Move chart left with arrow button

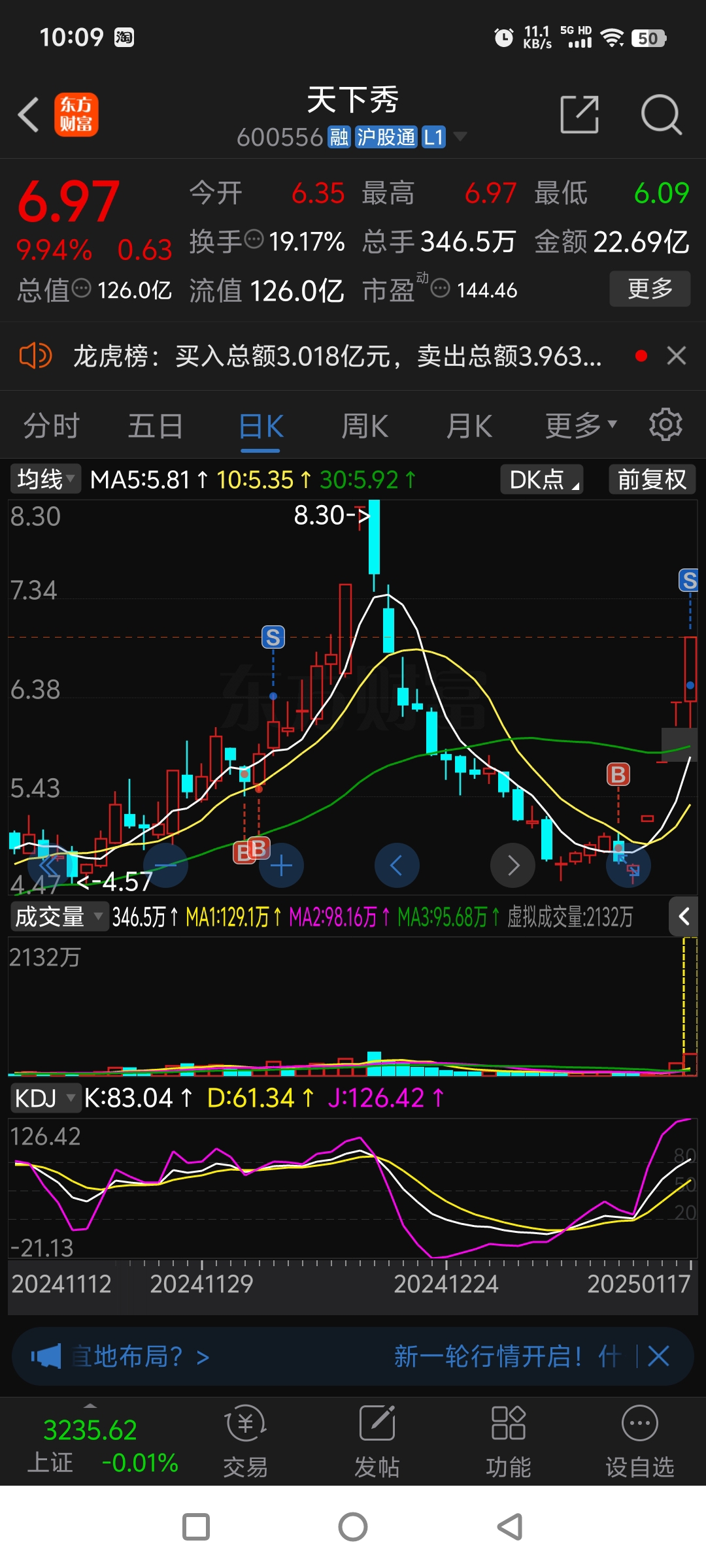[396, 866]
